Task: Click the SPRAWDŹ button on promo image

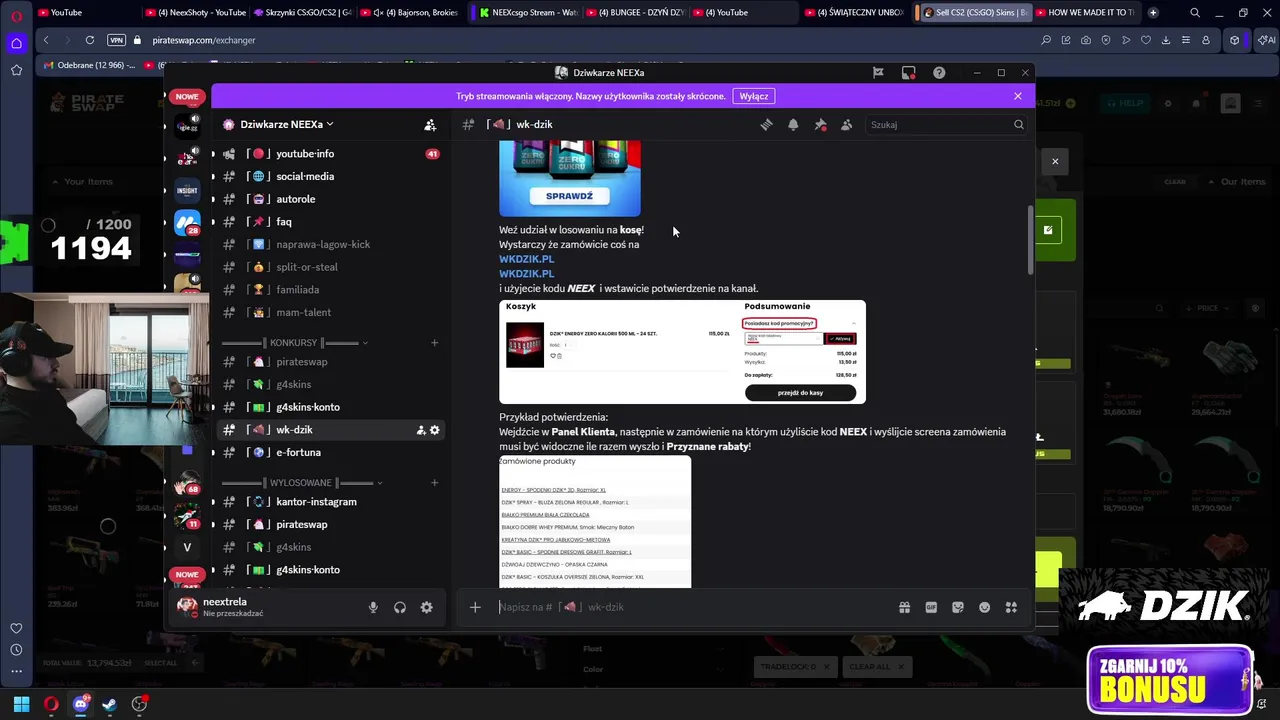Action: point(569,196)
